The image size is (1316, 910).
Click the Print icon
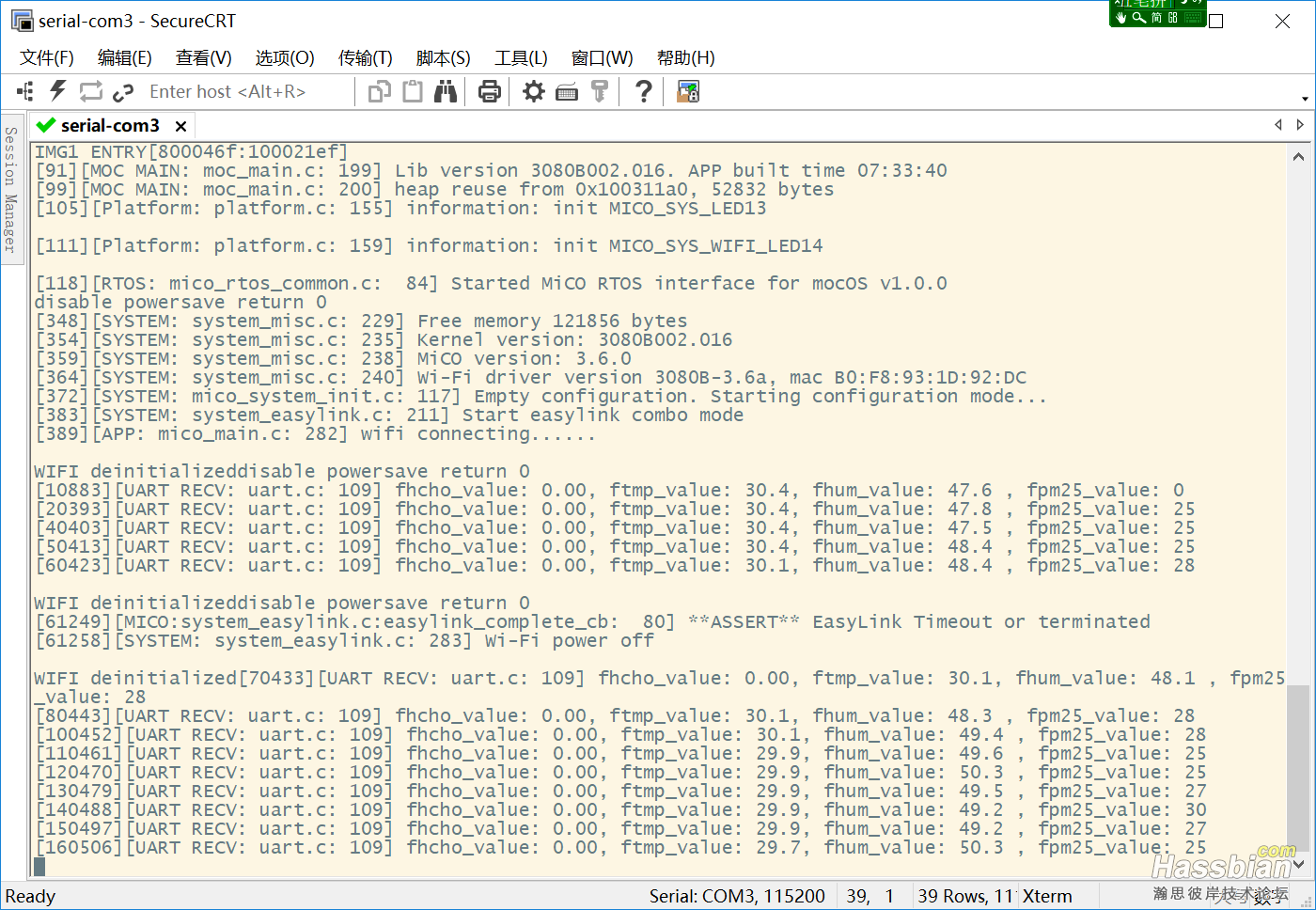point(489,91)
